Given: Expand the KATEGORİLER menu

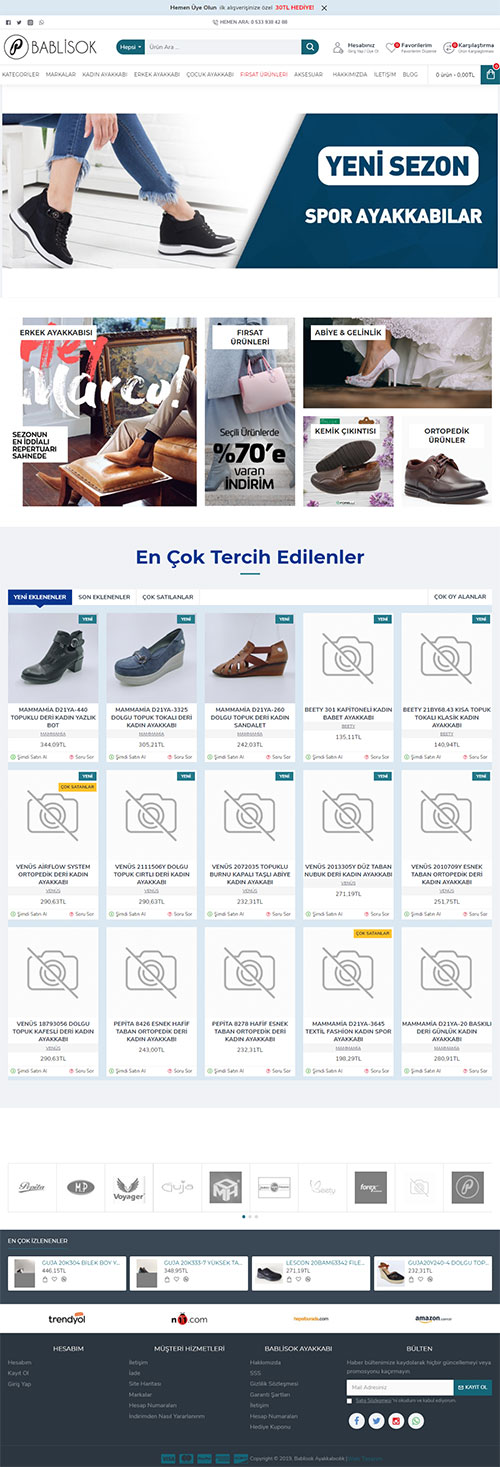Looking at the screenshot, I should point(20,74).
